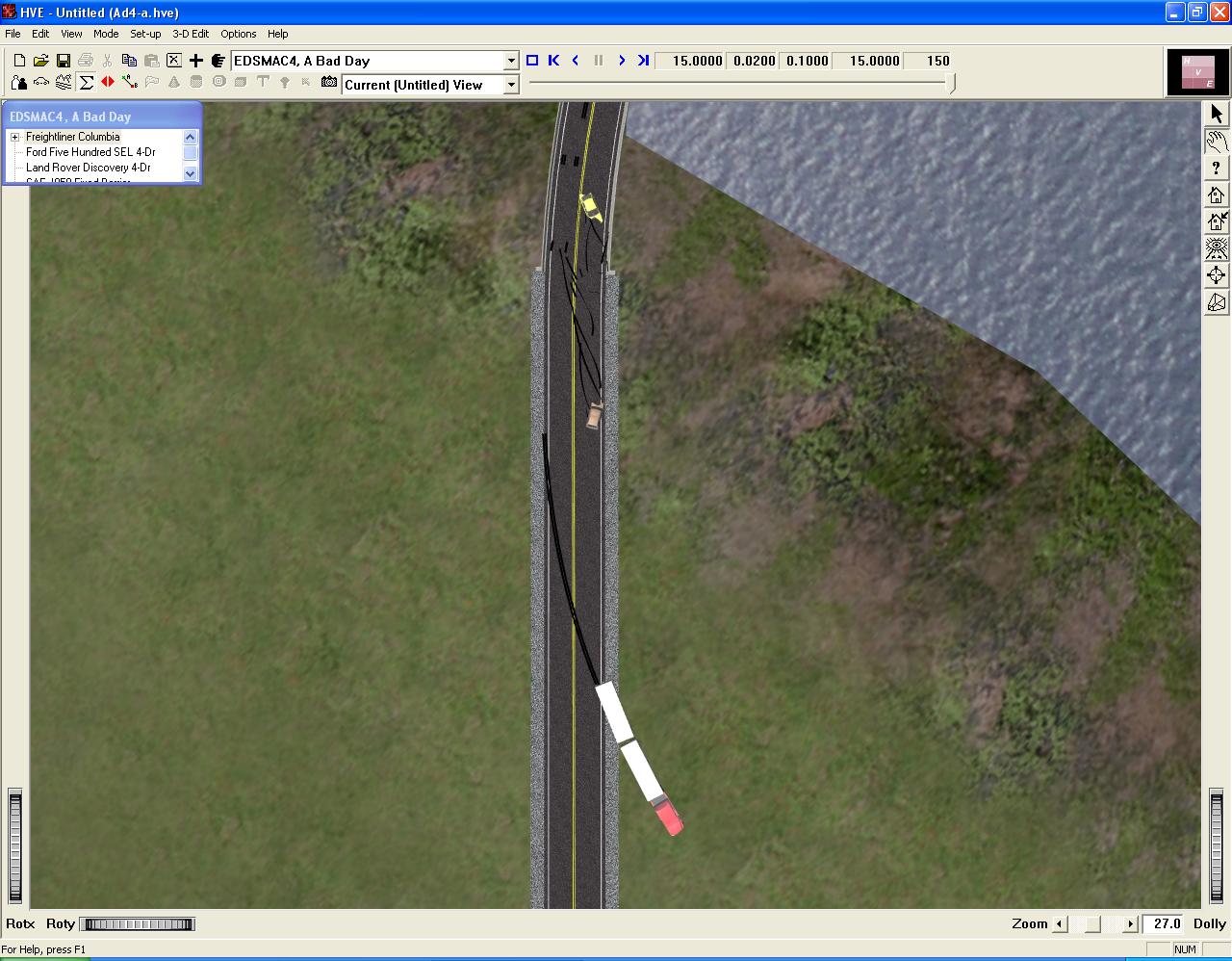Toggle the perspective wireframe box button
Viewport: 1232px width, 961px height.
click(x=1217, y=303)
